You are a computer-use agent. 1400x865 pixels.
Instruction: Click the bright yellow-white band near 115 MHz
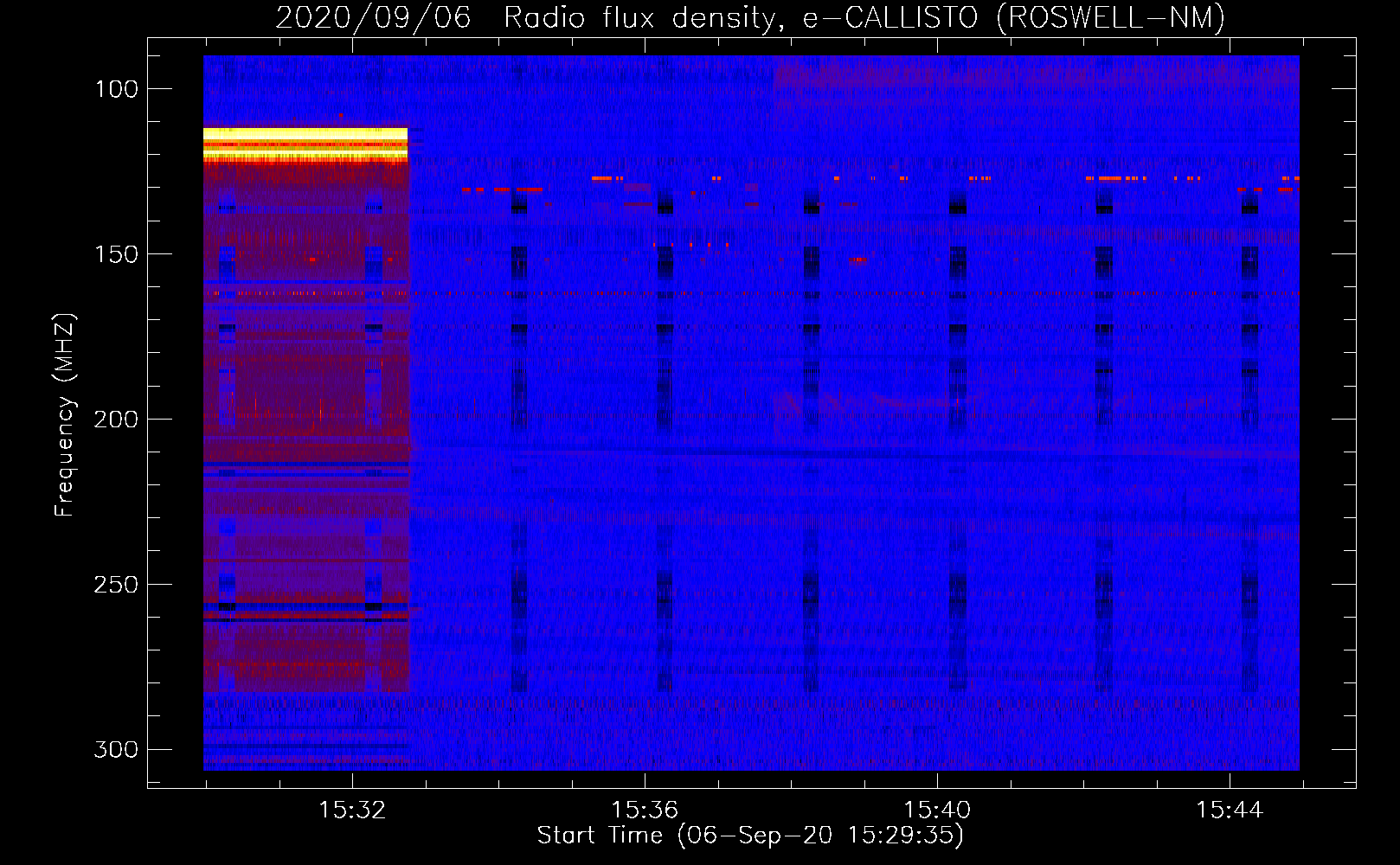tap(305, 144)
